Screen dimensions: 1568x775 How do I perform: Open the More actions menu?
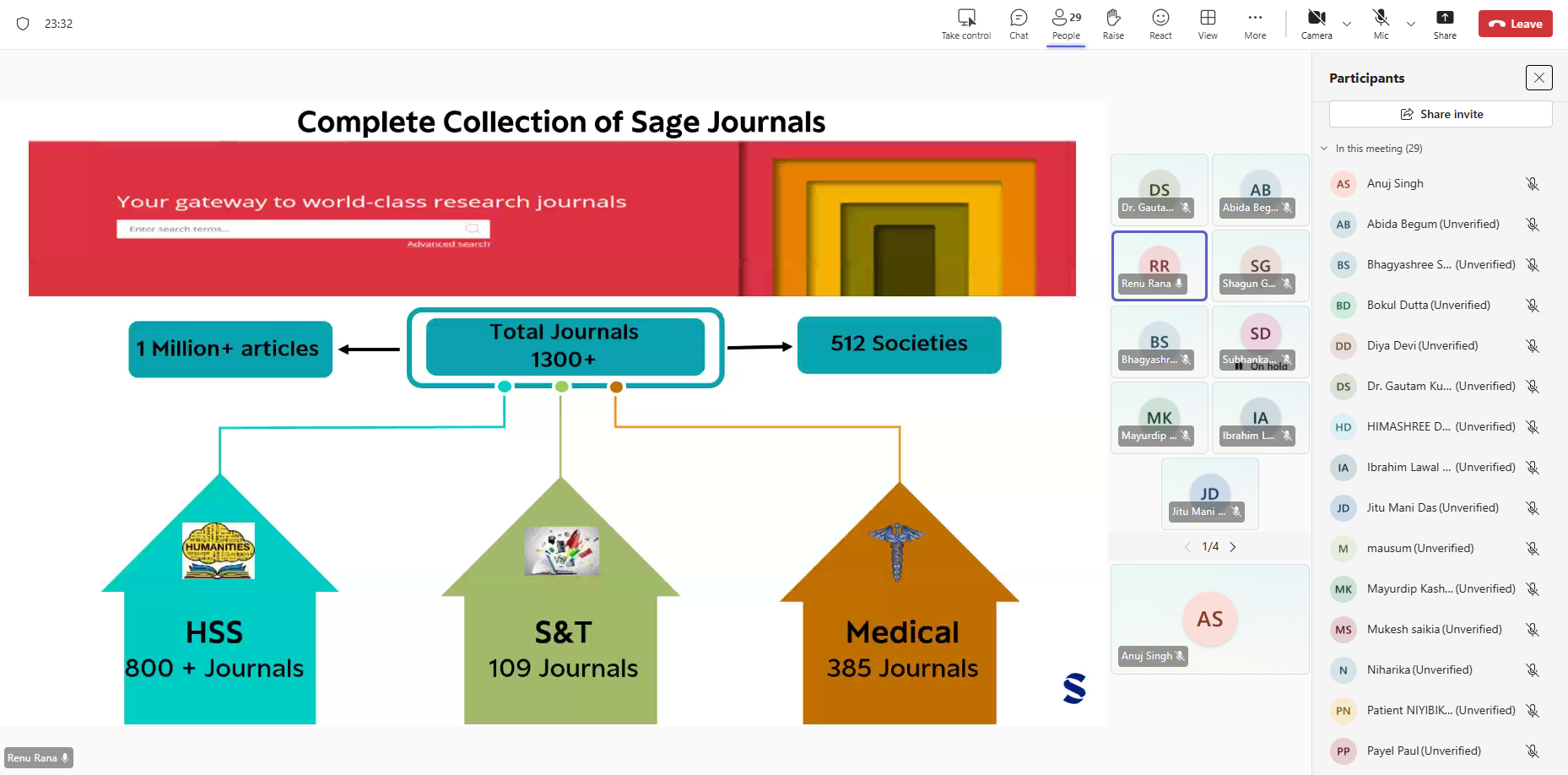1255,19
